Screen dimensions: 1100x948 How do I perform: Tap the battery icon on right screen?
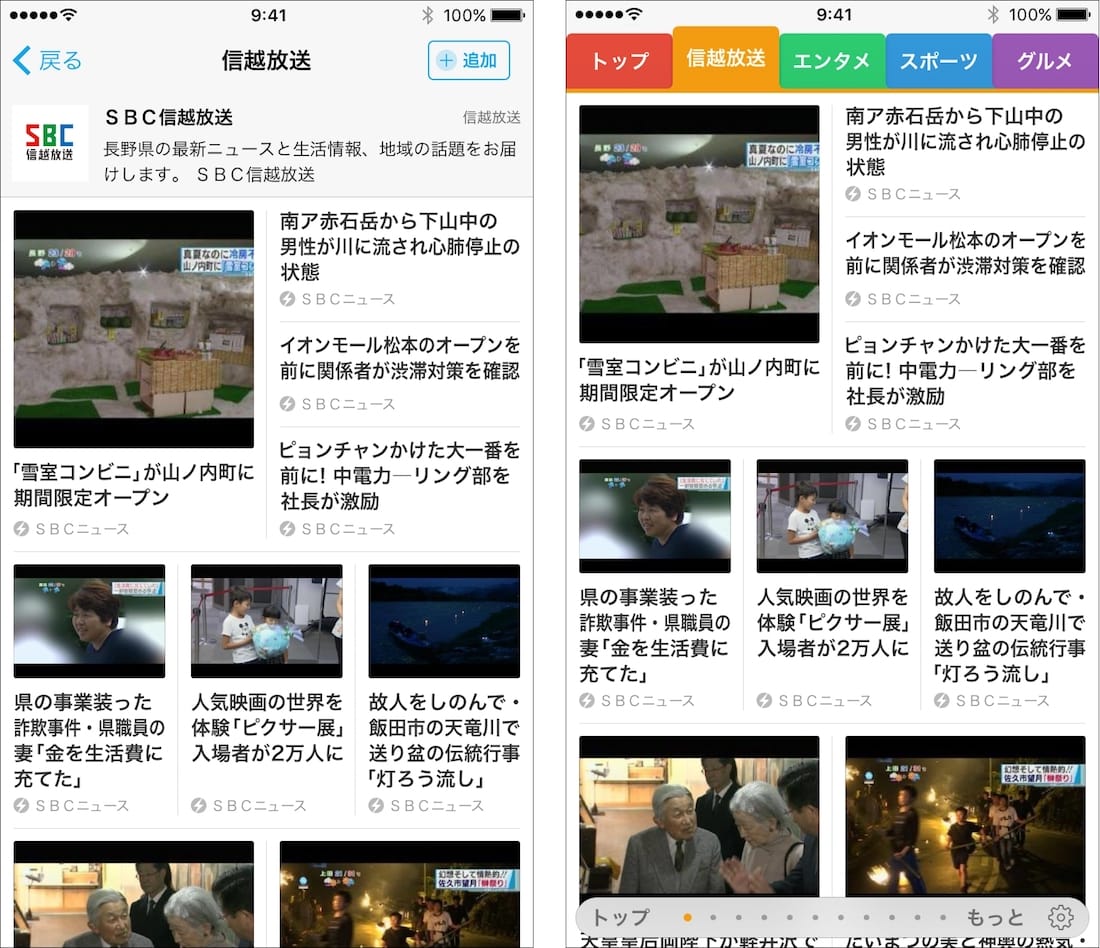1074,15
